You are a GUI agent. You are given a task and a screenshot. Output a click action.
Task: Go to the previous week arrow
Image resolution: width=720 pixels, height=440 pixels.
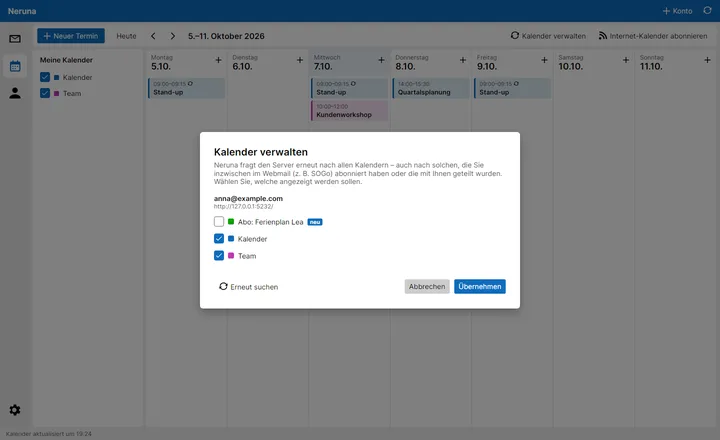click(153, 36)
